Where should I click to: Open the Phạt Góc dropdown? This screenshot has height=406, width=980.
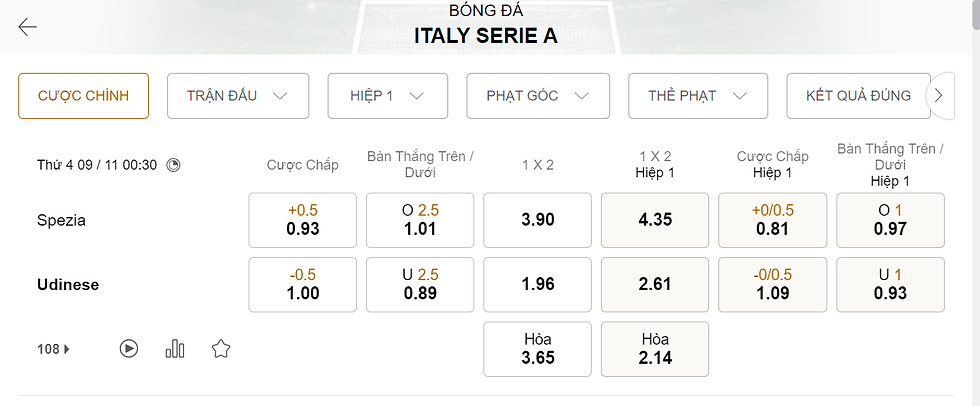(x=537, y=96)
